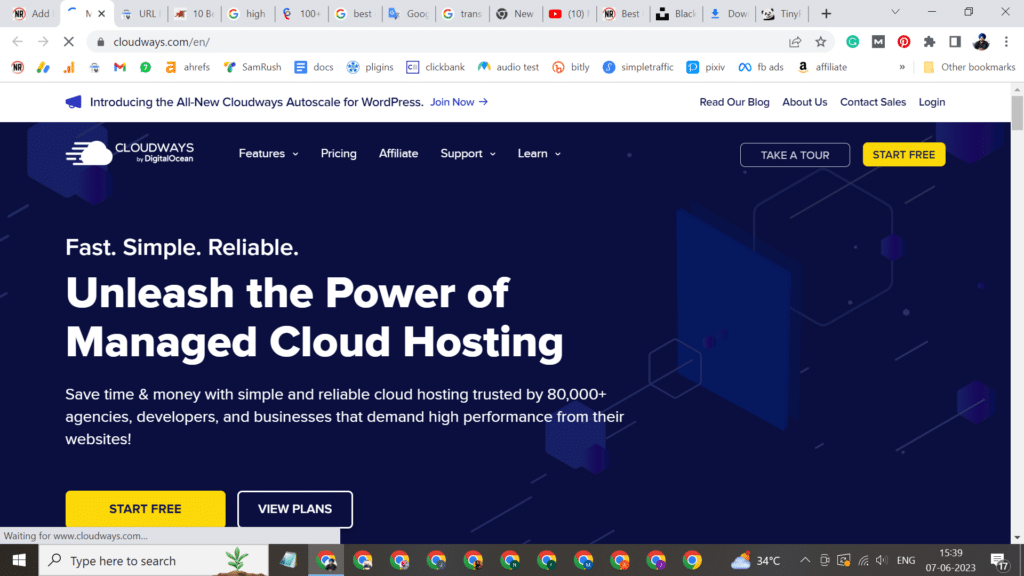Expand the Features dropdown menu
Viewport: 1024px width, 576px height.
pyautogui.click(x=268, y=154)
